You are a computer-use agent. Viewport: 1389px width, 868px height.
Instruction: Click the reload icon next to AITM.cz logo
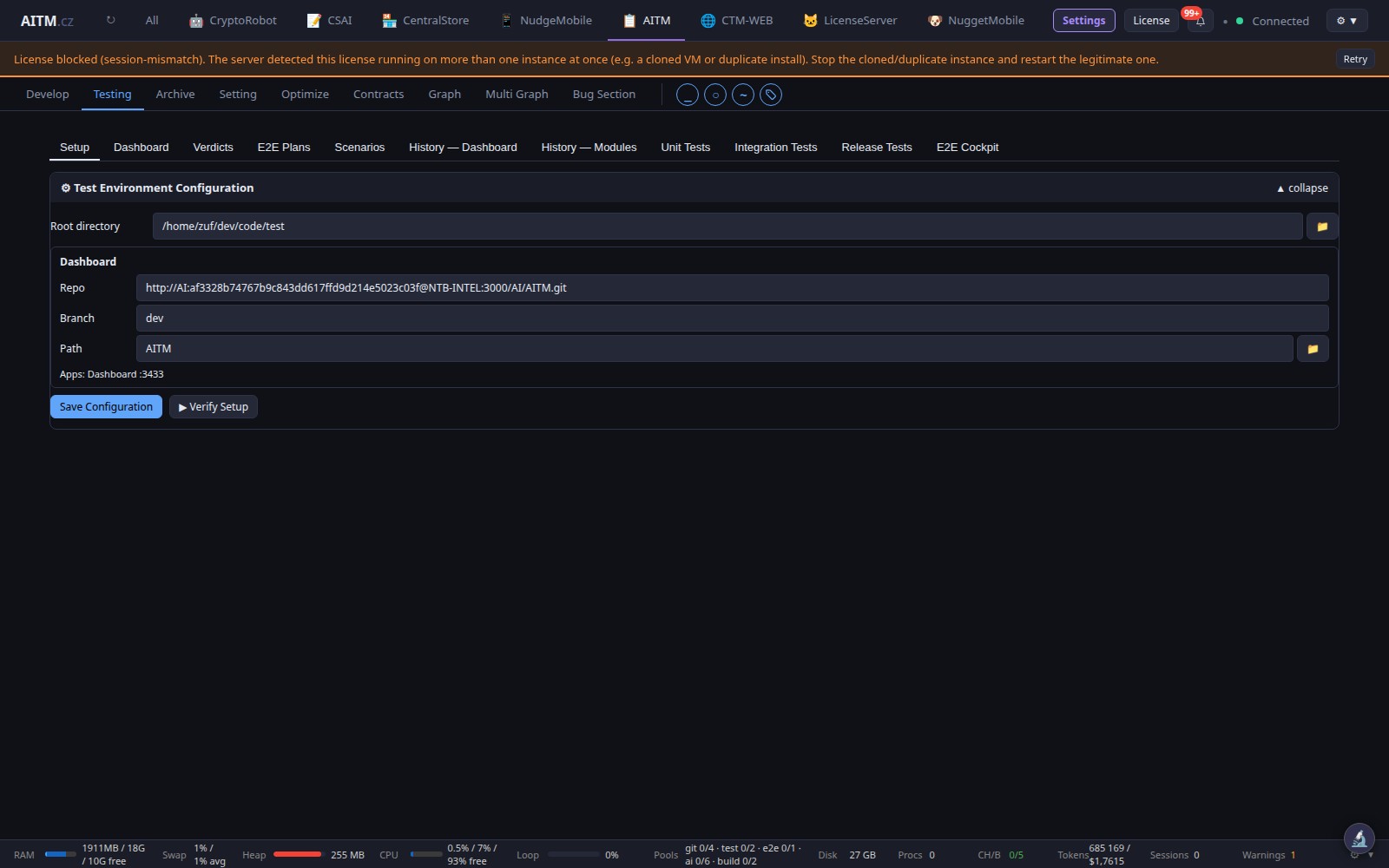click(x=110, y=20)
